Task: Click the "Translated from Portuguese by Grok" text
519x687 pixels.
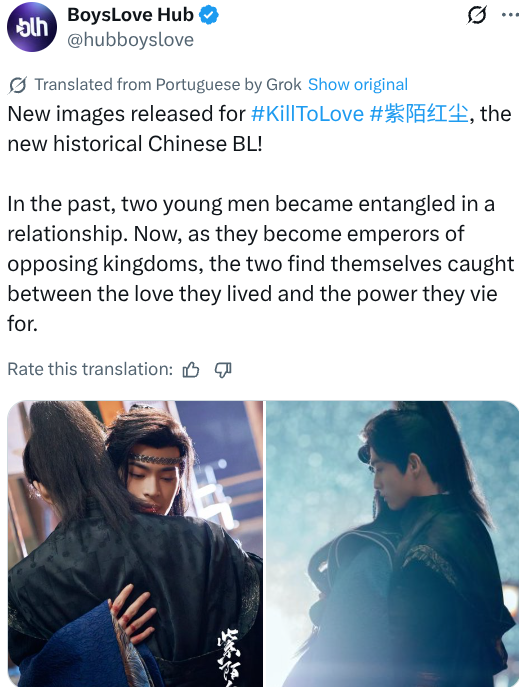Action: click(x=168, y=85)
